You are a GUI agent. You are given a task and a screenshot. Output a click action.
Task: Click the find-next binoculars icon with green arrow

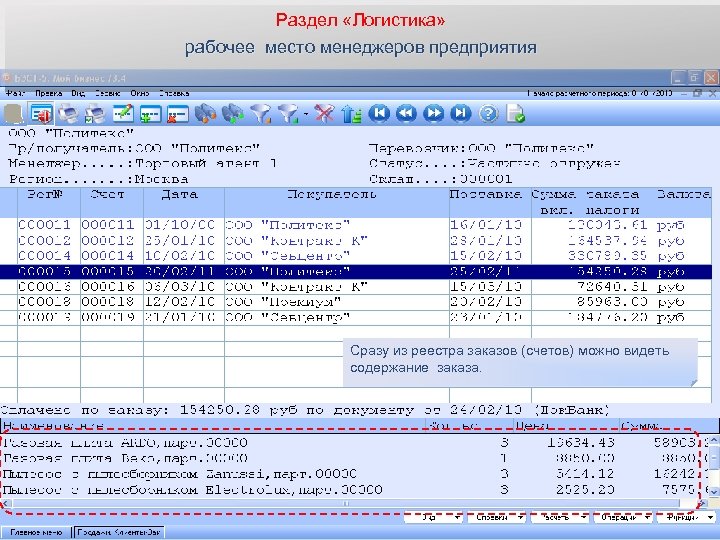233,113
